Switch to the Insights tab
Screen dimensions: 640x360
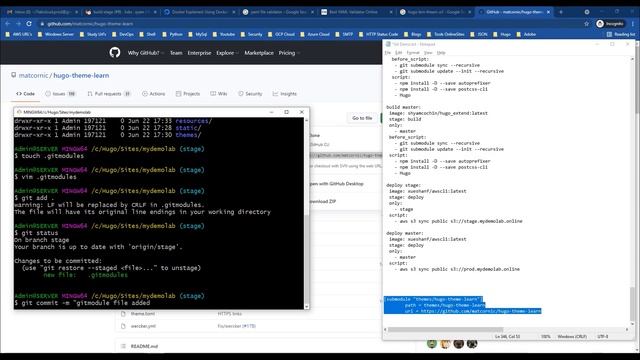point(284,94)
